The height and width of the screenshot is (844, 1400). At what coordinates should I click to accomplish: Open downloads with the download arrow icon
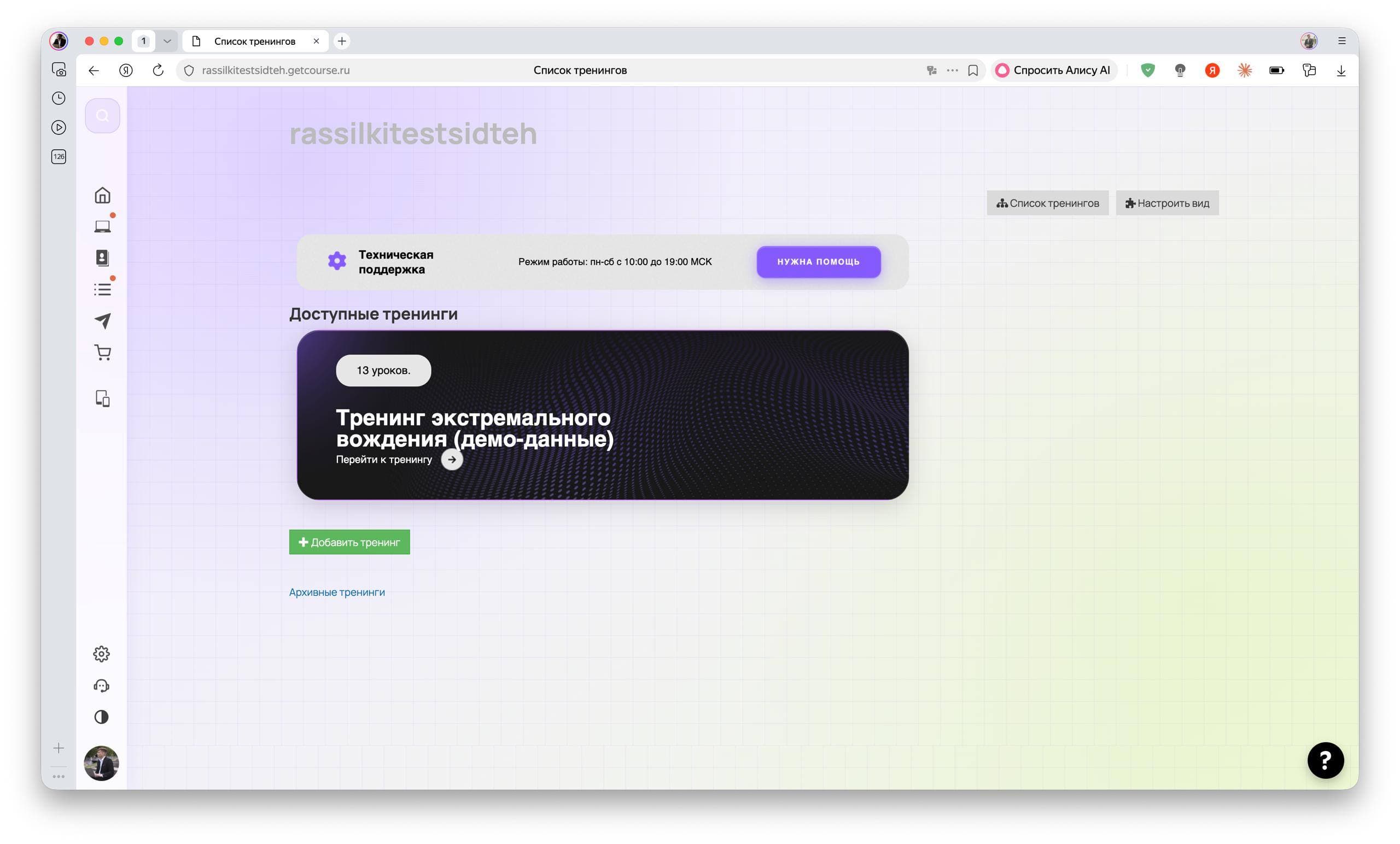[1341, 71]
